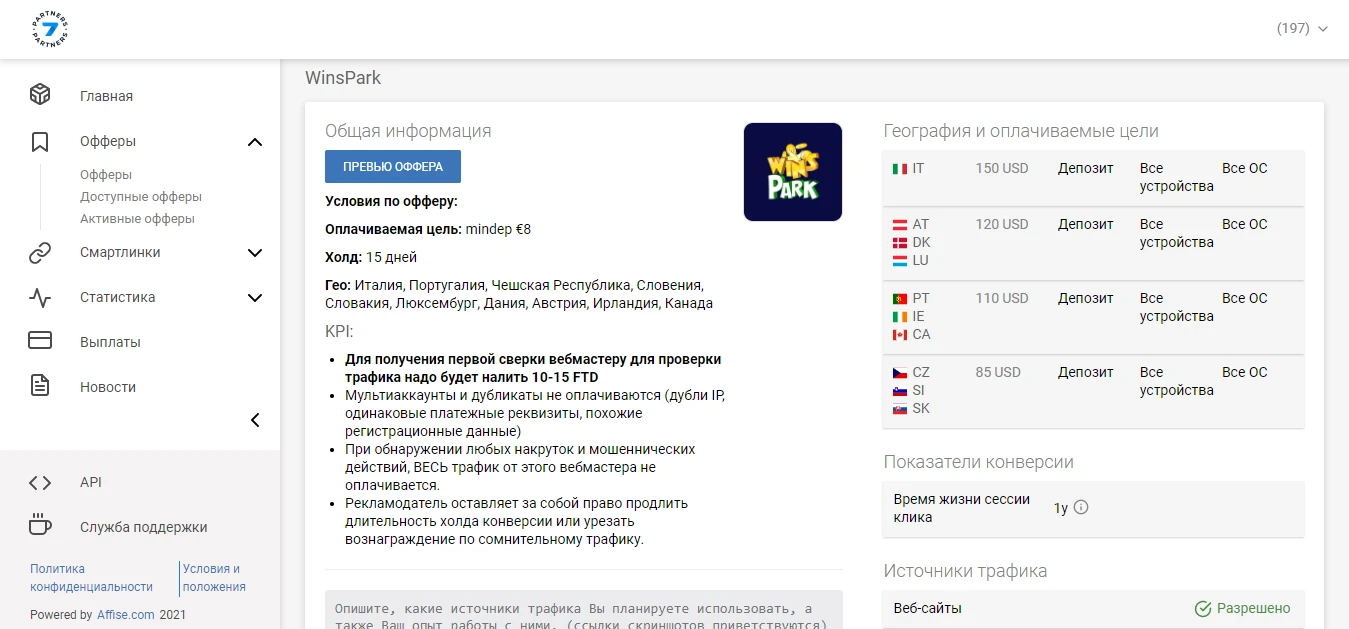Open Главная in sidebar
Image resolution: width=1349 pixels, height=629 pixels.
click(x=106, y=96)
